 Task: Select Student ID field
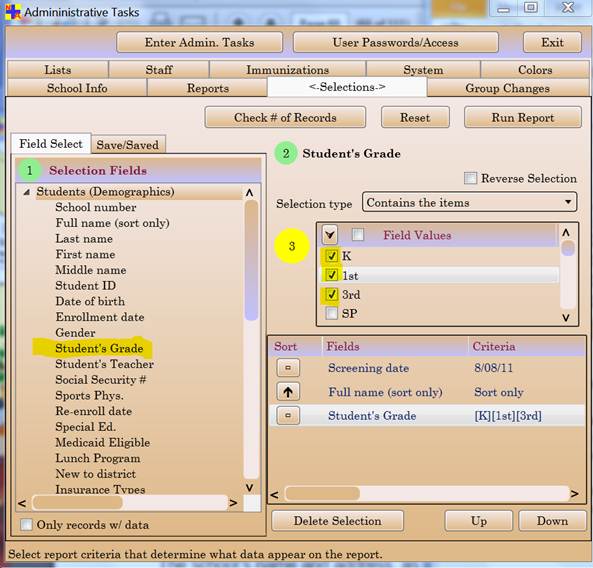pyautogui.click(x=85, y=286)
